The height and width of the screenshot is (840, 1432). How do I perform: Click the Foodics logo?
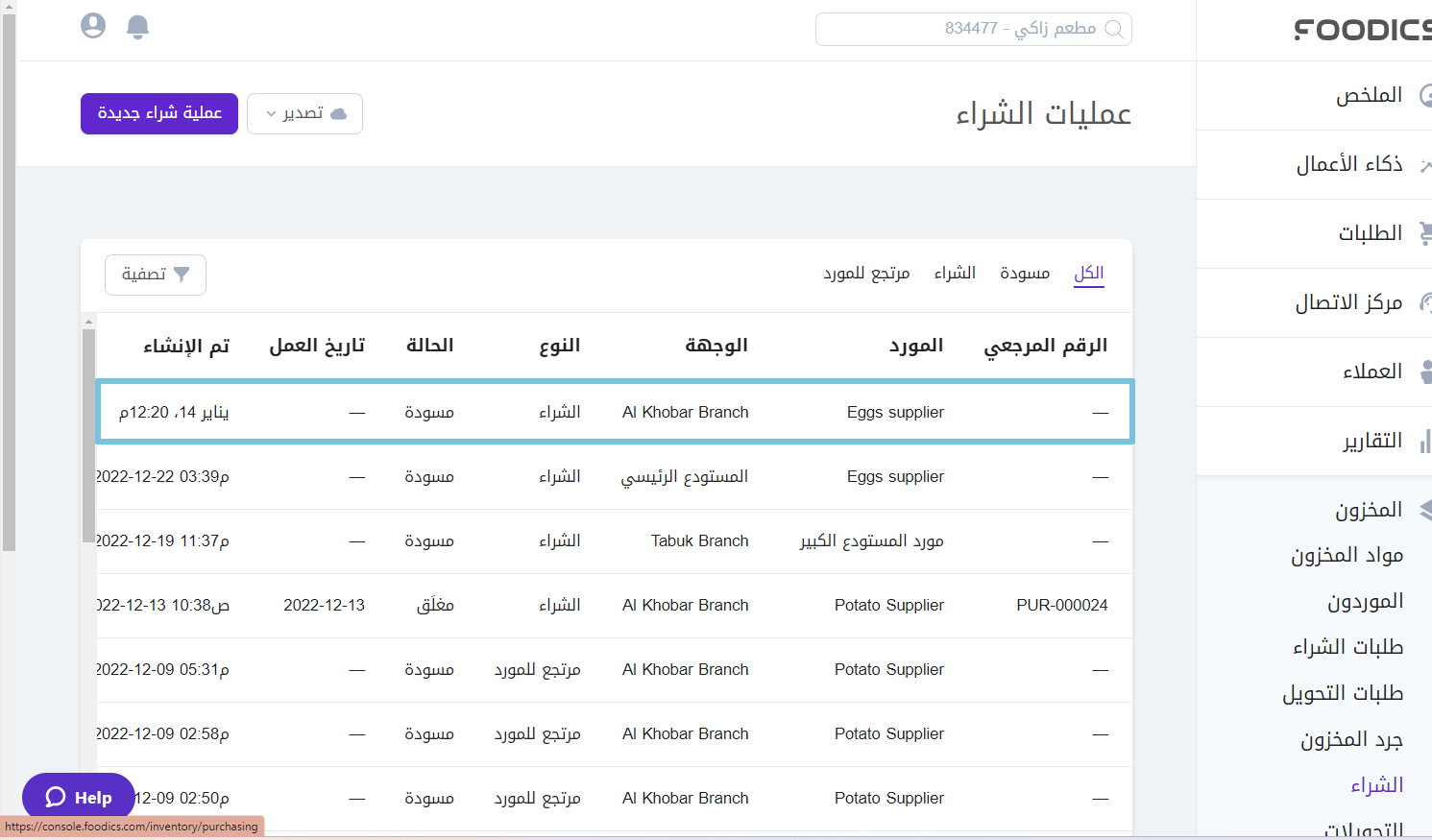(x=1362, y=30)
